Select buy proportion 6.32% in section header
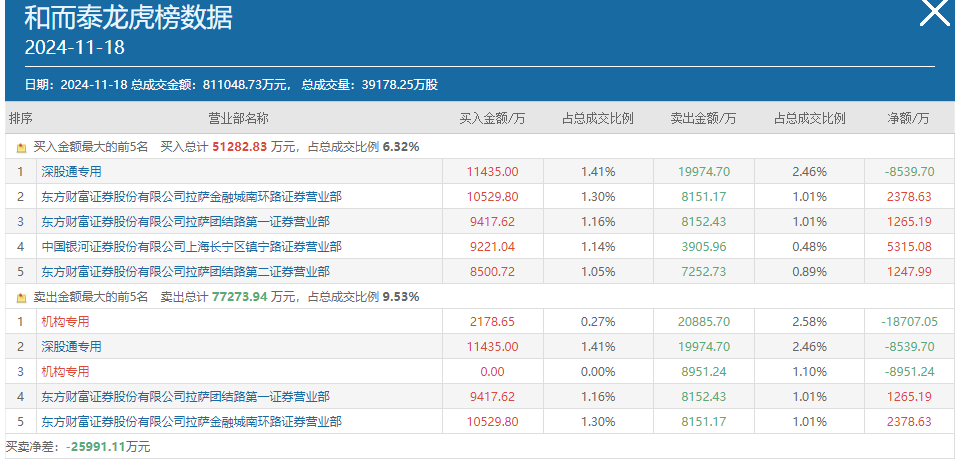Image resolution: width=959 pixels, height=459 pixels. point(401,147)
